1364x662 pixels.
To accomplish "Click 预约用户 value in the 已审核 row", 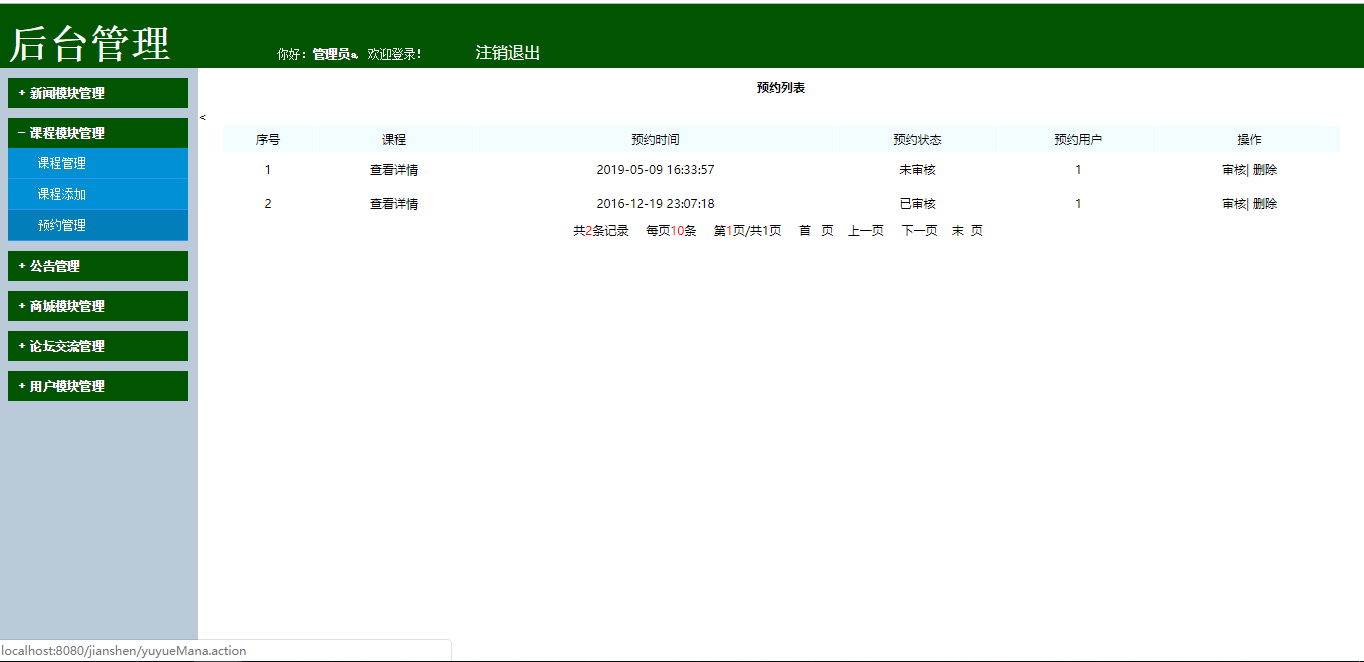I will 1078,204.
